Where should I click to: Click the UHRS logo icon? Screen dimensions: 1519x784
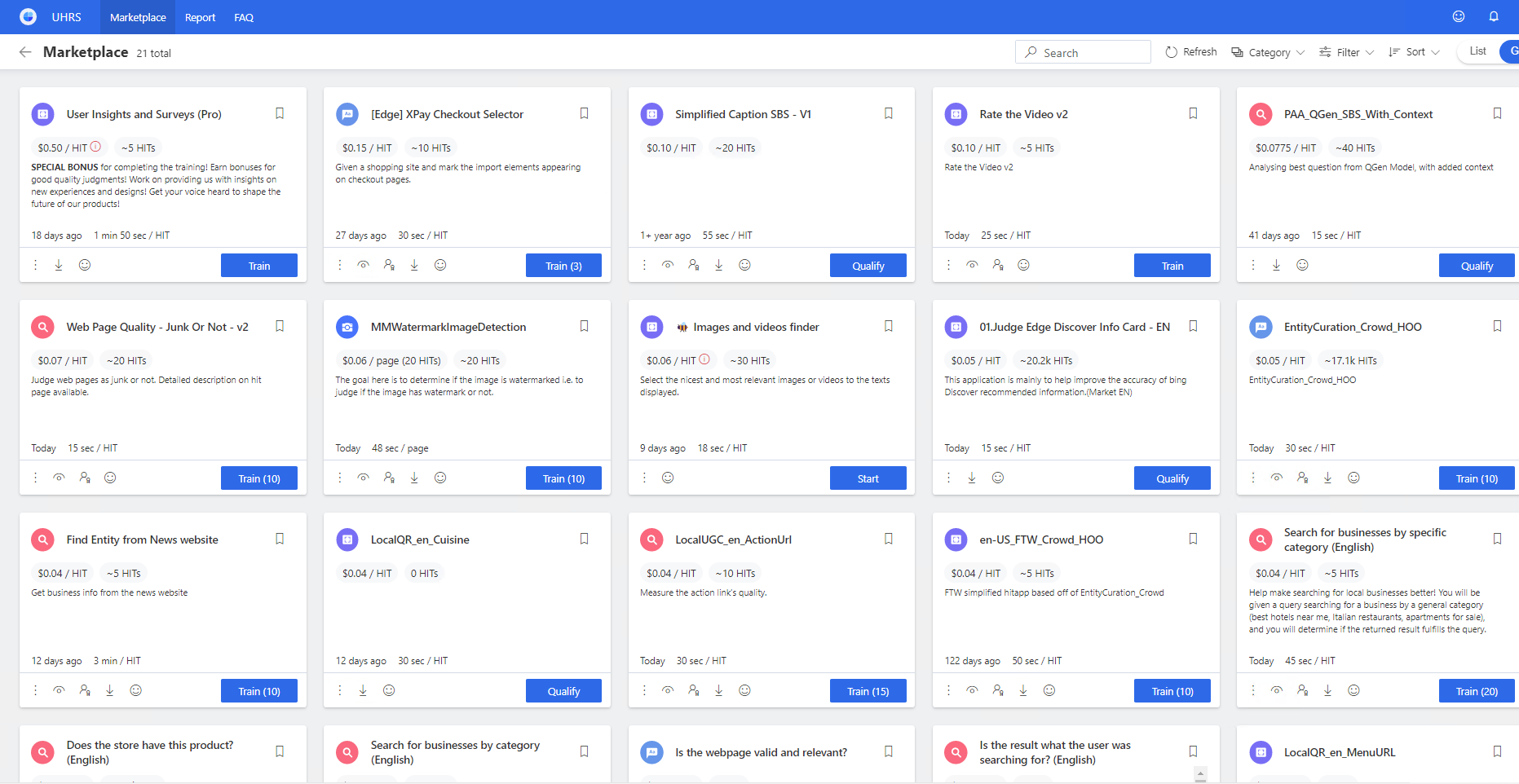coord(28,16)
